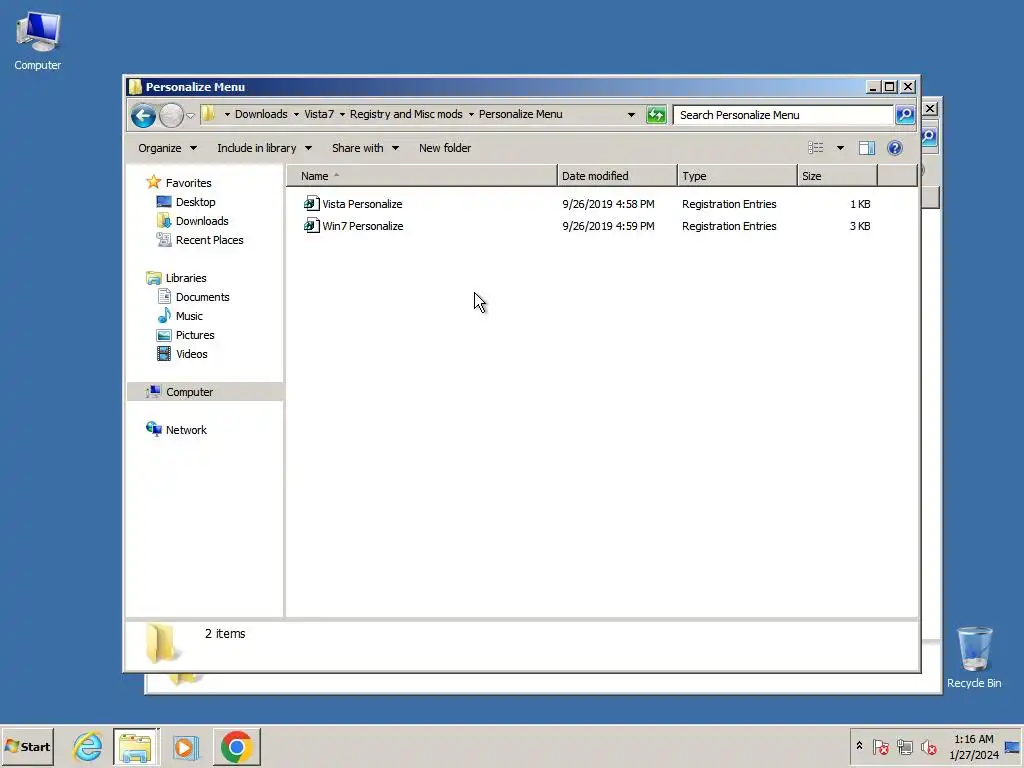
Task: Launch Google Chrome from the taskbar
Action: tap(236, 746)
